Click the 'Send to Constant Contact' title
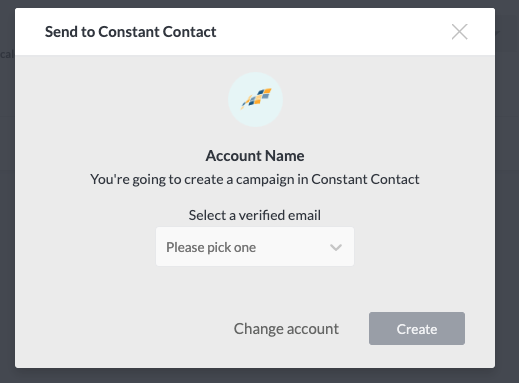 [131, 32]
